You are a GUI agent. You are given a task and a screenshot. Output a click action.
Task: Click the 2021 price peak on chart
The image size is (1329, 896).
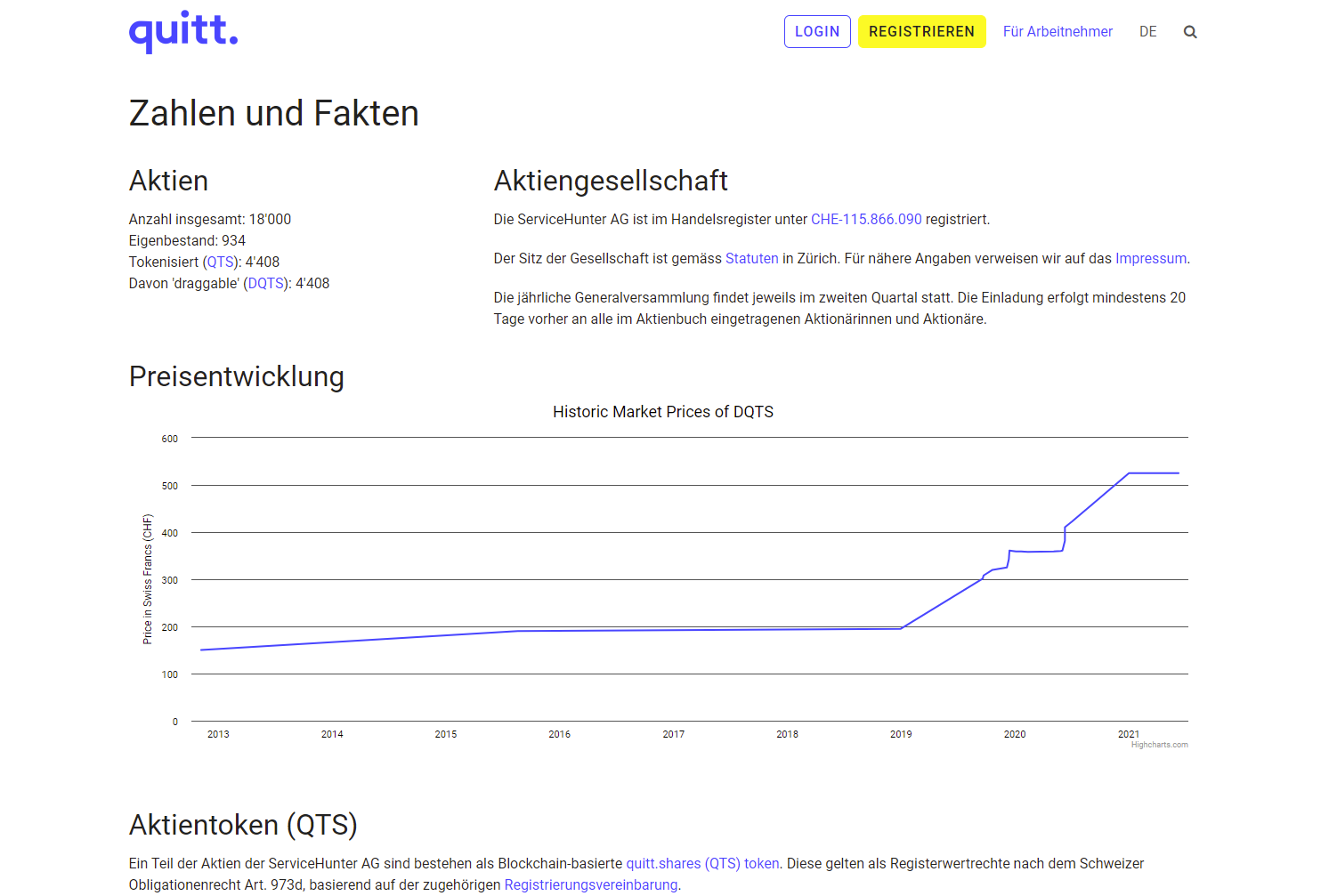tap(1129, 473)
